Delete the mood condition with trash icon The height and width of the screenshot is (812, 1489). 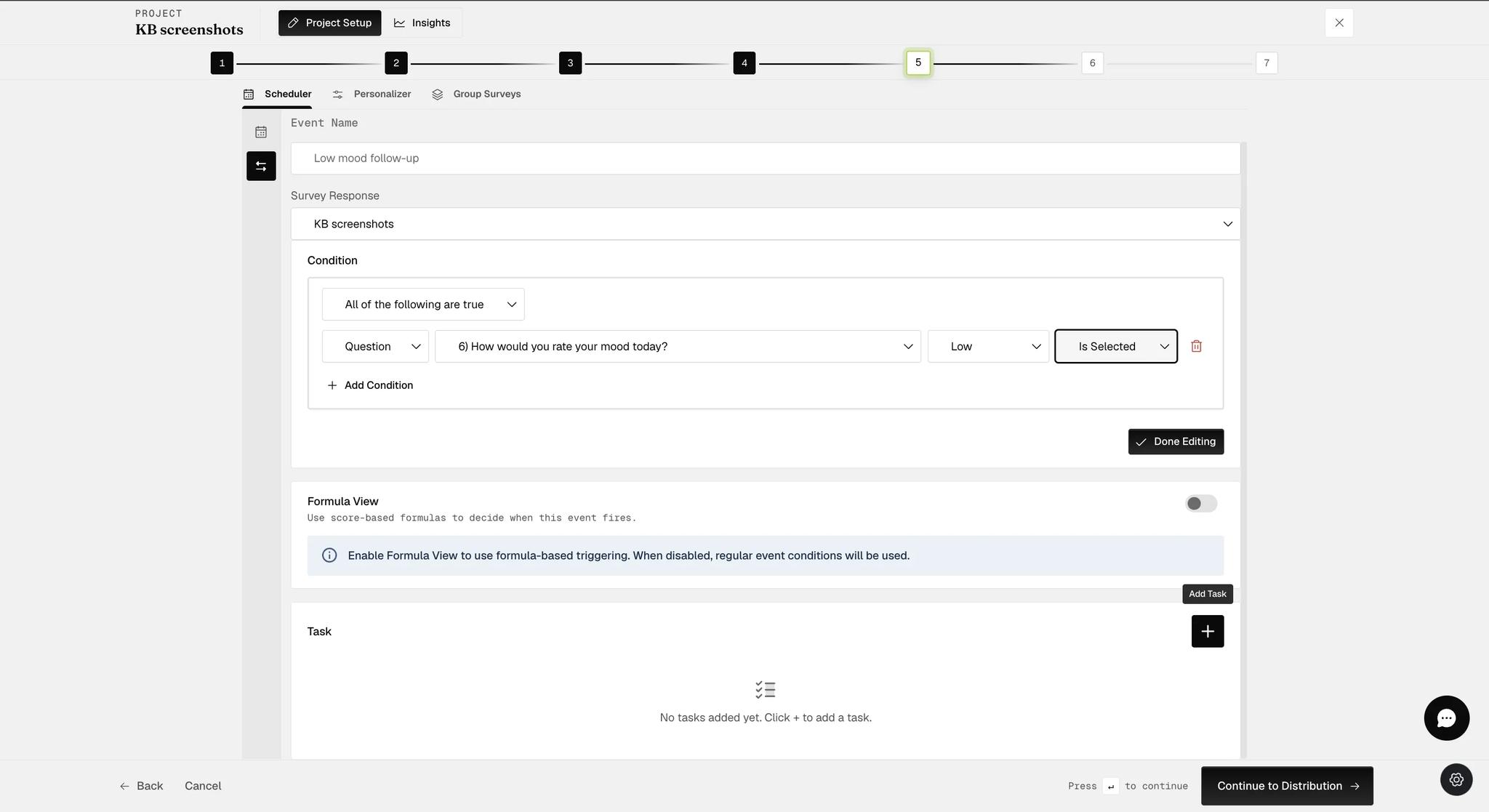pos(1196,346)
